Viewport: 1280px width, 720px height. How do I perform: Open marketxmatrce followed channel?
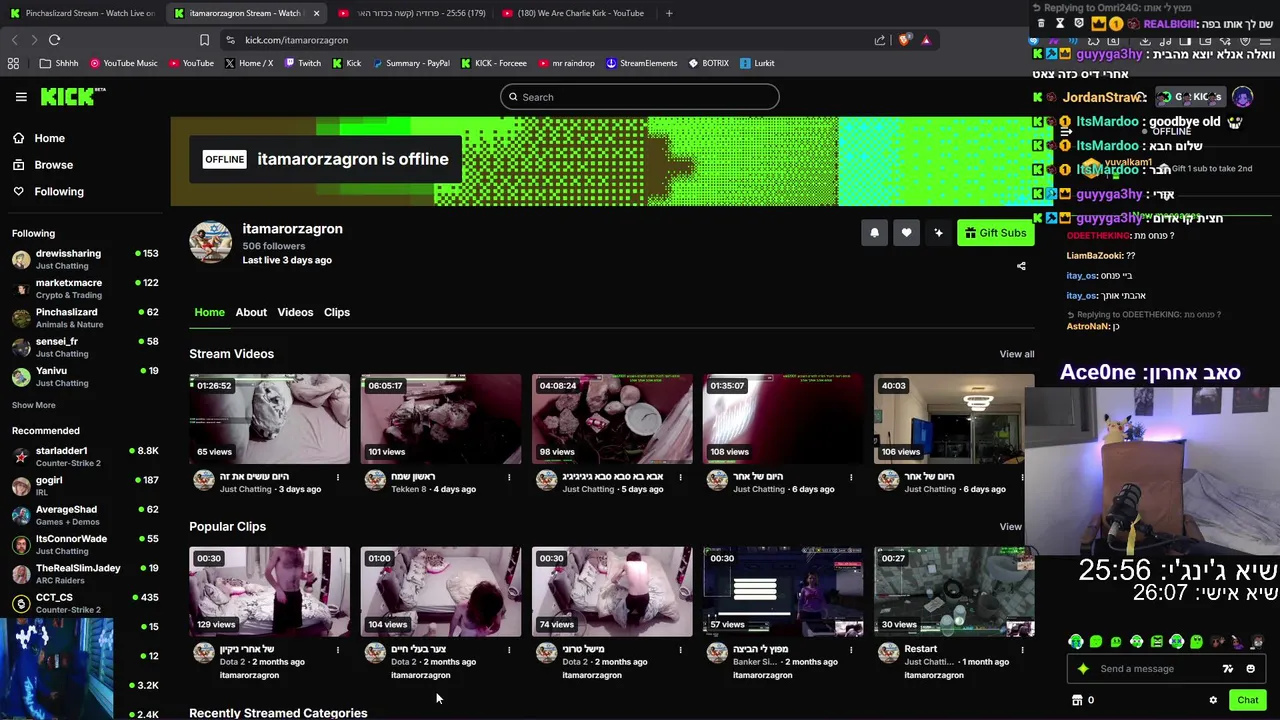(x=84, y=288)
